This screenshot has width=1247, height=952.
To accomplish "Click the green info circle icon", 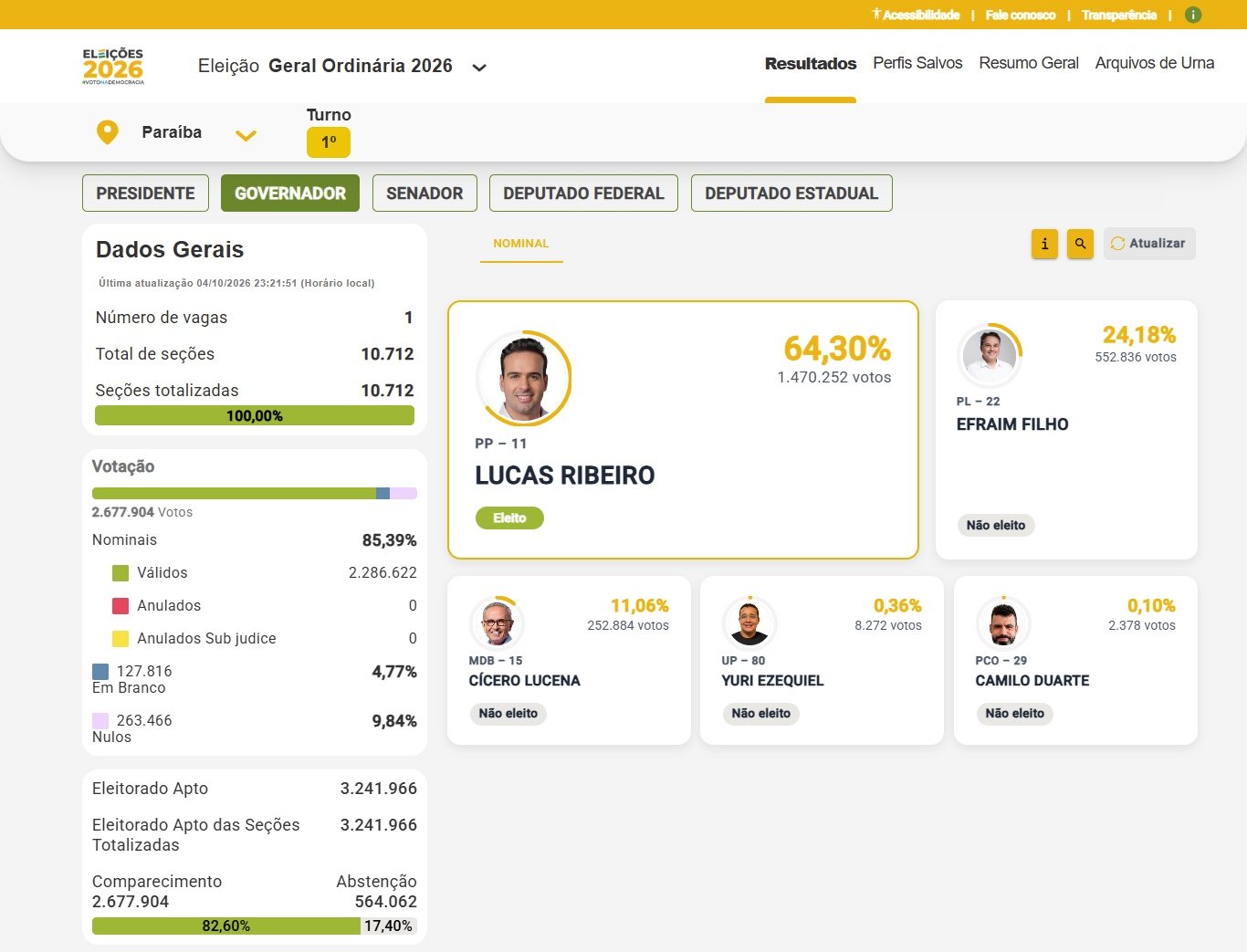I will click(1193, 15).
